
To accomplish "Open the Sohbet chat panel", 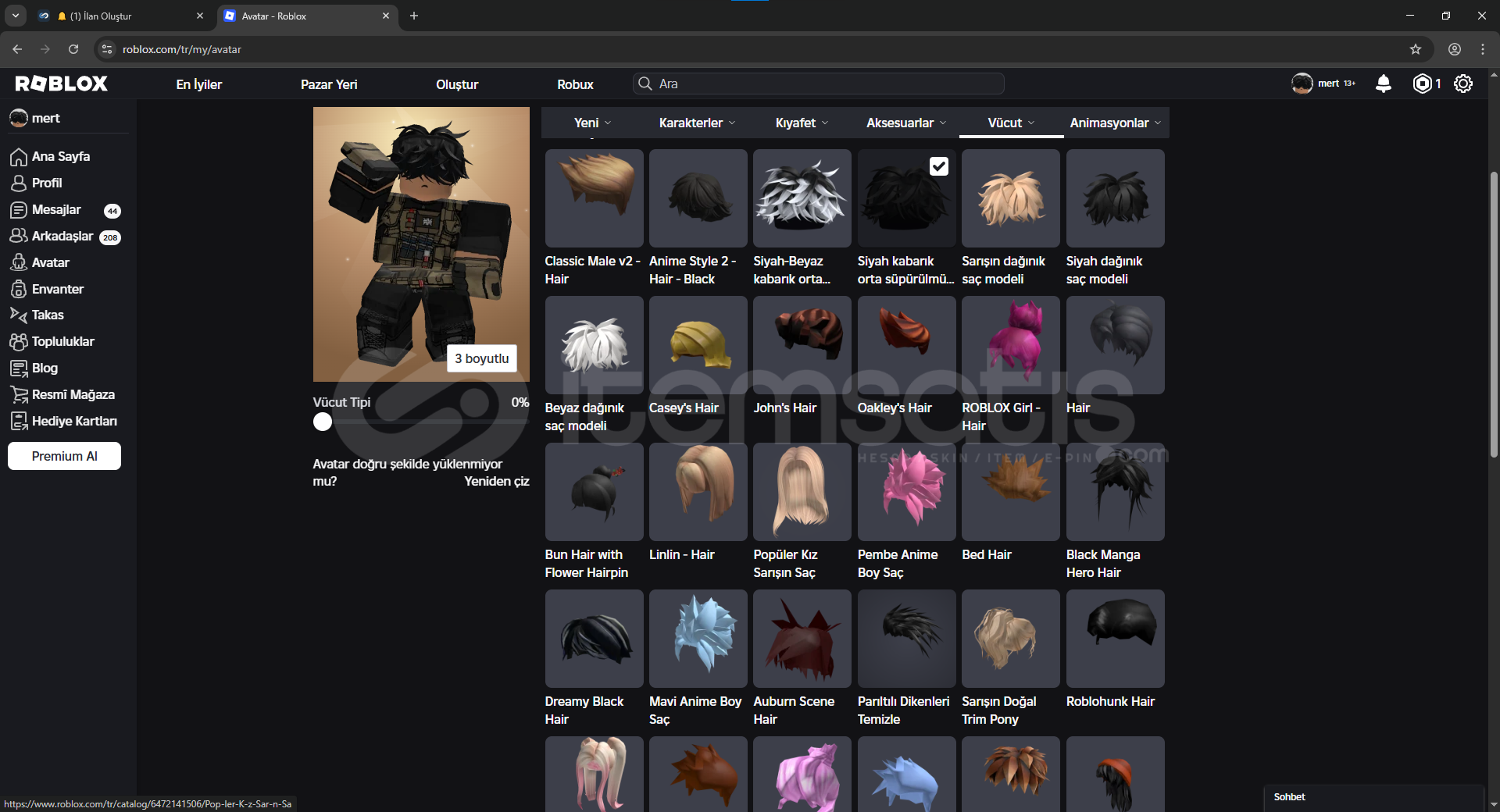I will pyautogui.click(x=1373, y=797).
